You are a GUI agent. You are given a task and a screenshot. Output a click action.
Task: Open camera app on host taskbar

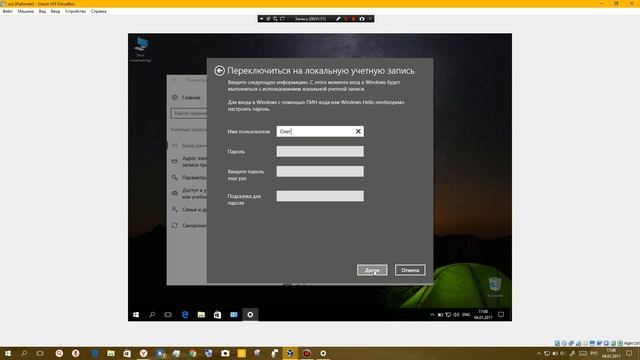(225, 353)
